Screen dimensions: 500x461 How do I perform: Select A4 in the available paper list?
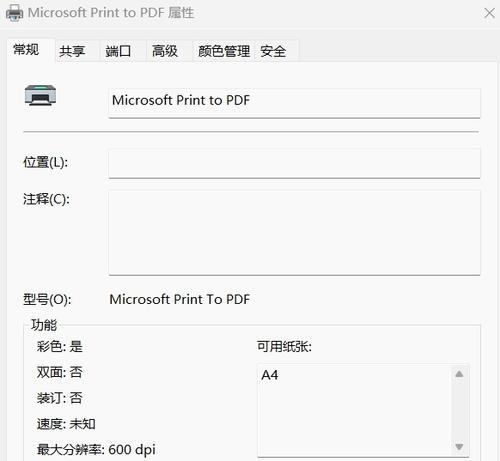[270, 375]
